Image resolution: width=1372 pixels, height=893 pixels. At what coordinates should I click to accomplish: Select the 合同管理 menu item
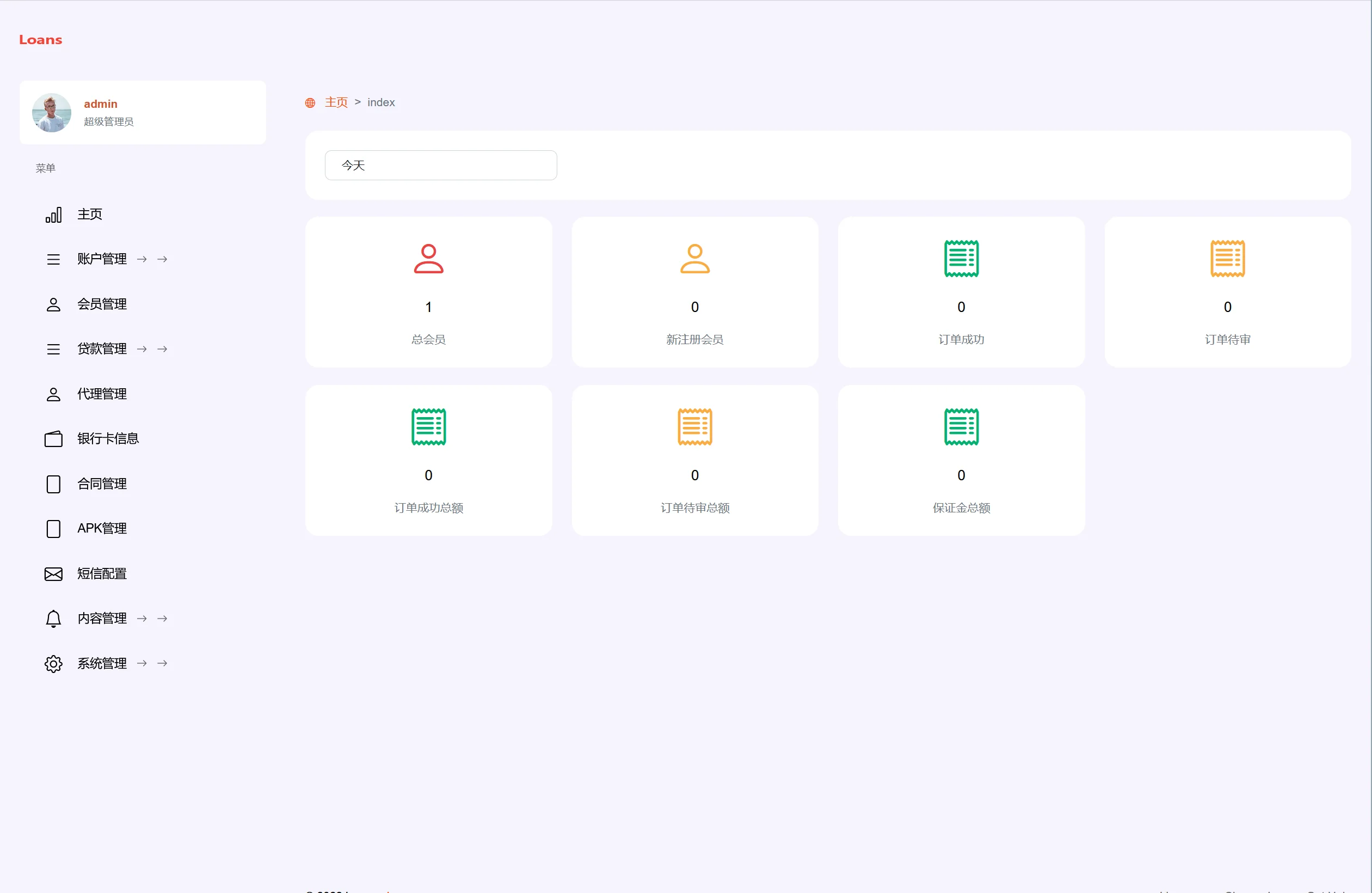(x=102, y=484)
